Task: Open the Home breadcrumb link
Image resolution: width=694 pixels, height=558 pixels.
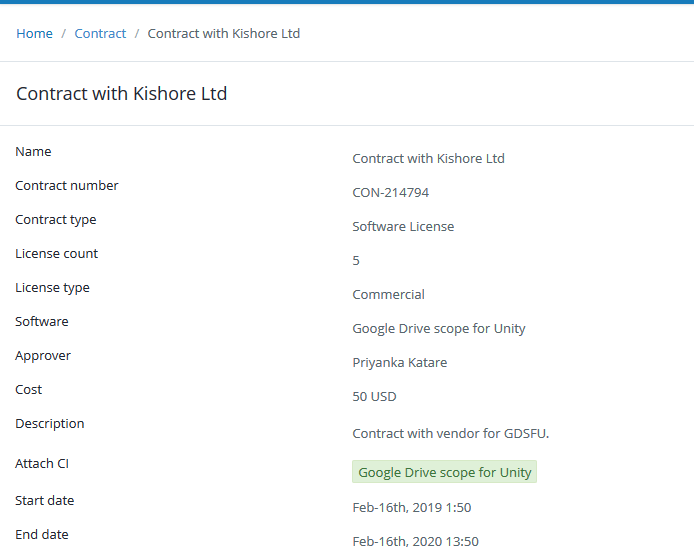Action: pos(34,34)
